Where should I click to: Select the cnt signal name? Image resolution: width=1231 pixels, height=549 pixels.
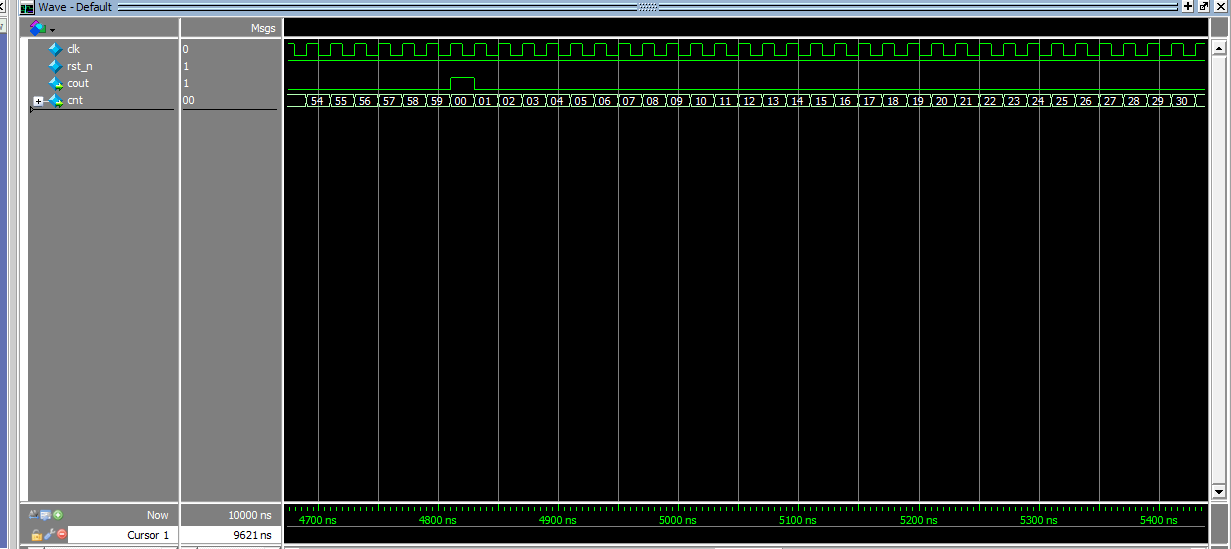pos(75,100)
